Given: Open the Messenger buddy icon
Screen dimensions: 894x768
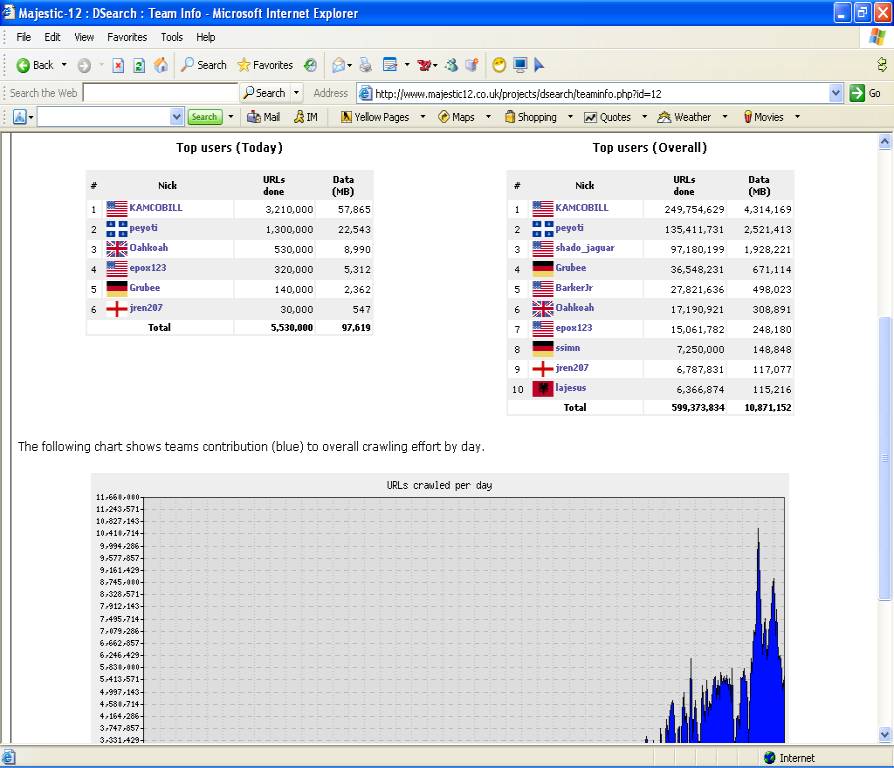Looking at the screenshot, I should 452,66.
